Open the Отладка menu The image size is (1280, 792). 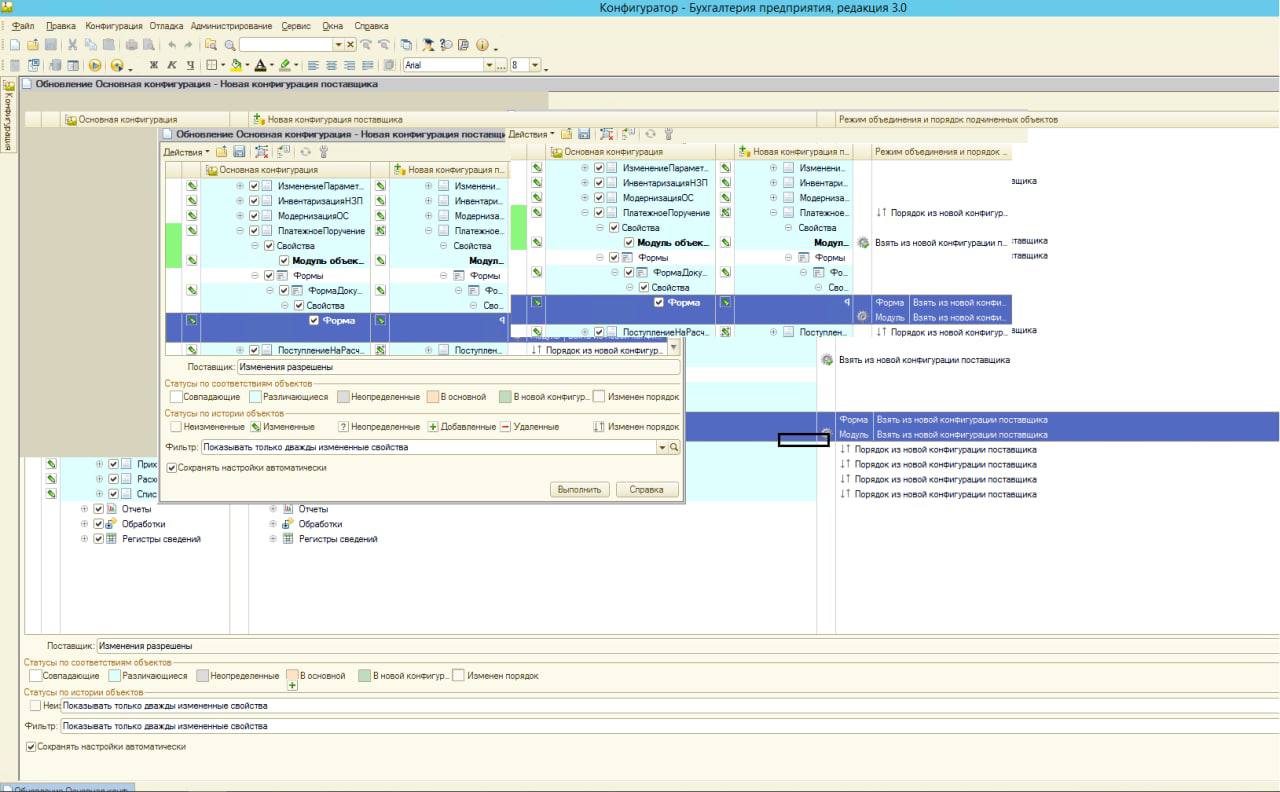pos(166,25)
